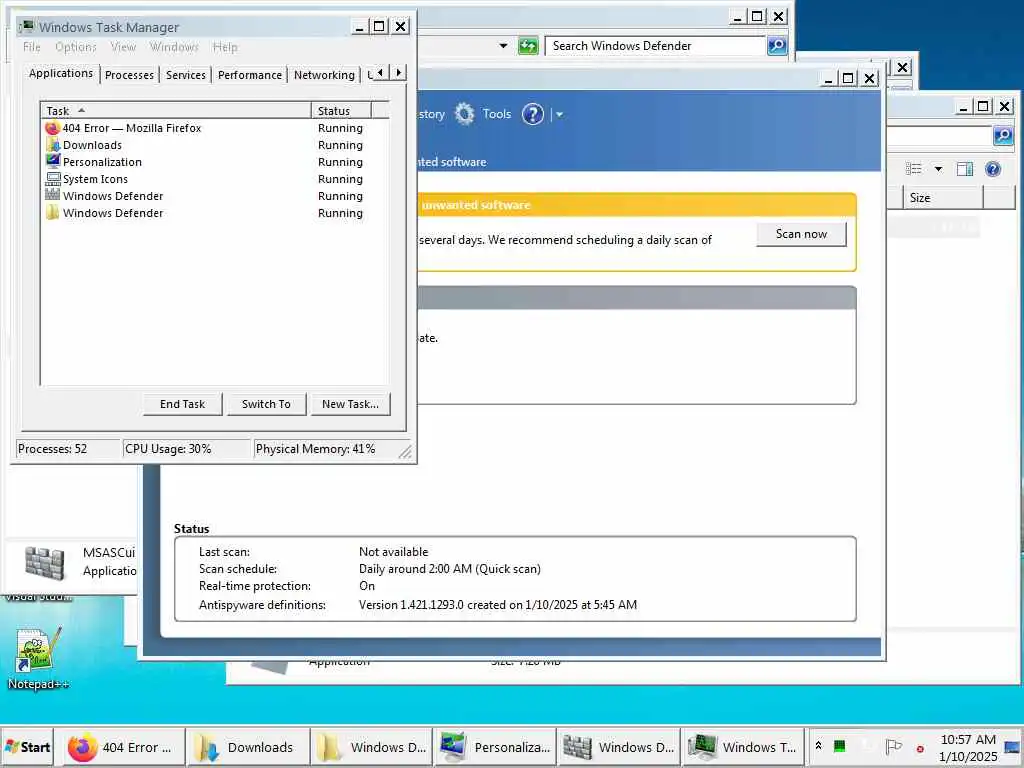
Task: Click the Task Manager title bar icon
Action: coord(26,26)
